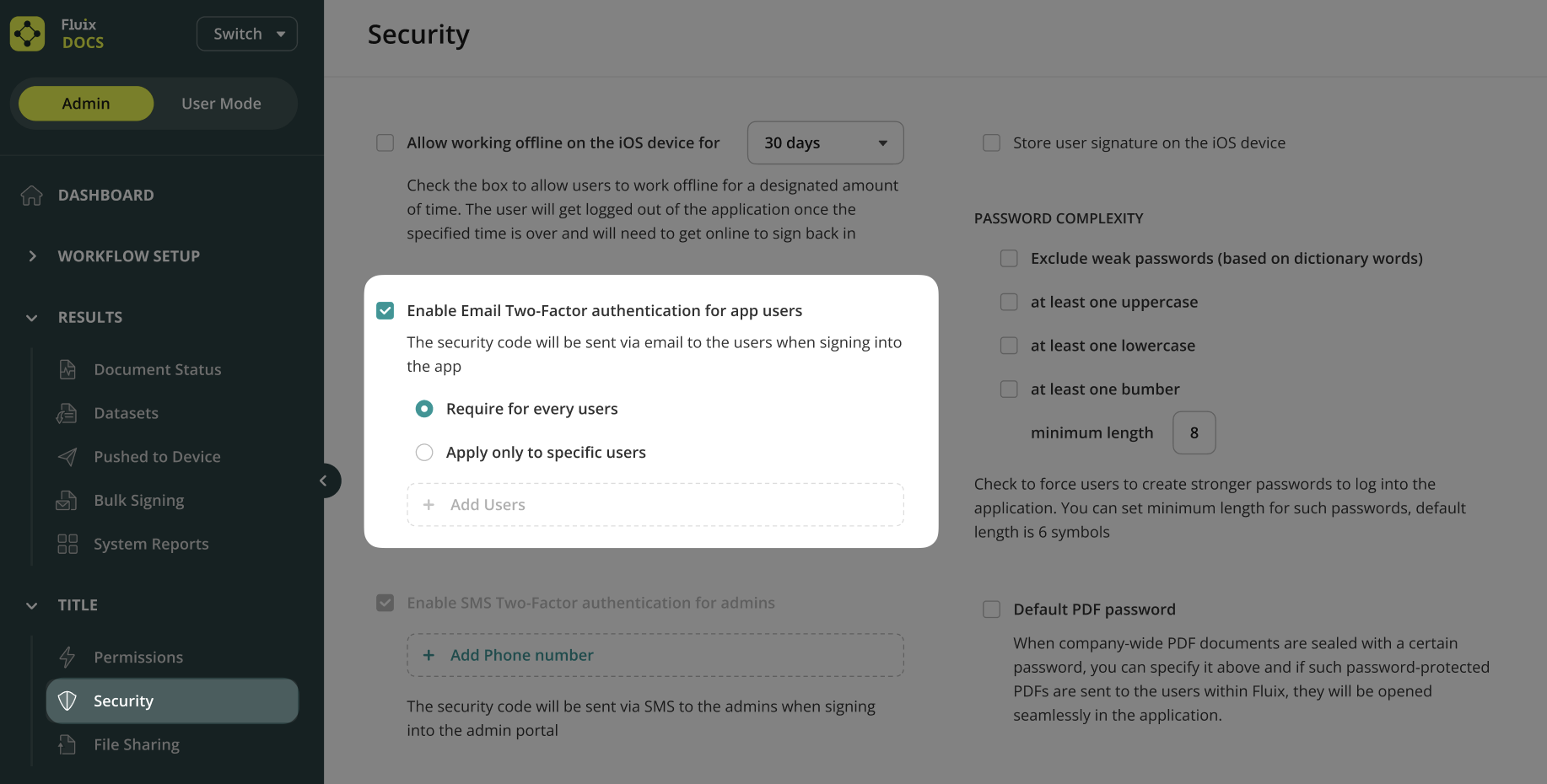The width and height of the screenshot is (1547, 784).
Task: Click Add Phone number button
Action: pos(521,655)
